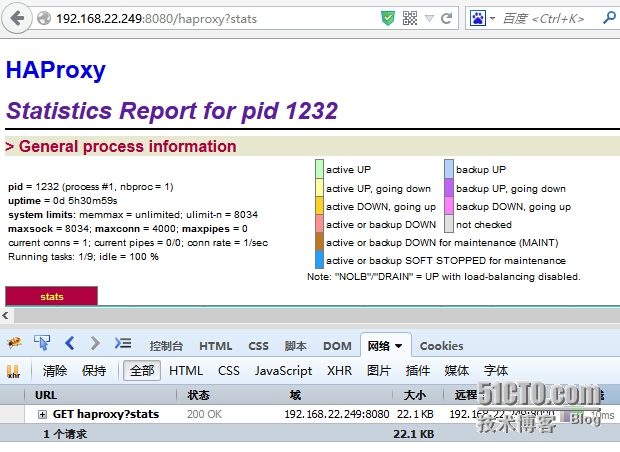Click the browser back arrow button
Viewport: 620px width, 452px height.
tap(17, 18)
